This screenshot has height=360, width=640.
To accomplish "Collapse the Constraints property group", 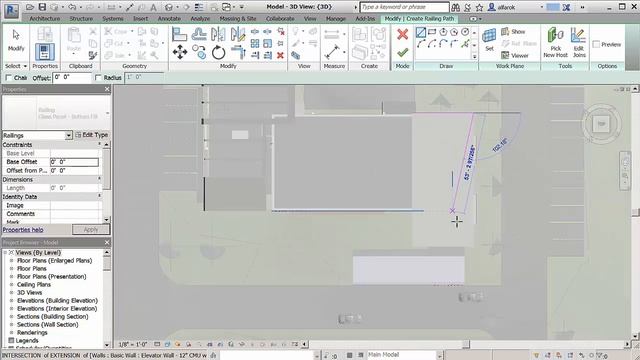I will coord(99,144).
